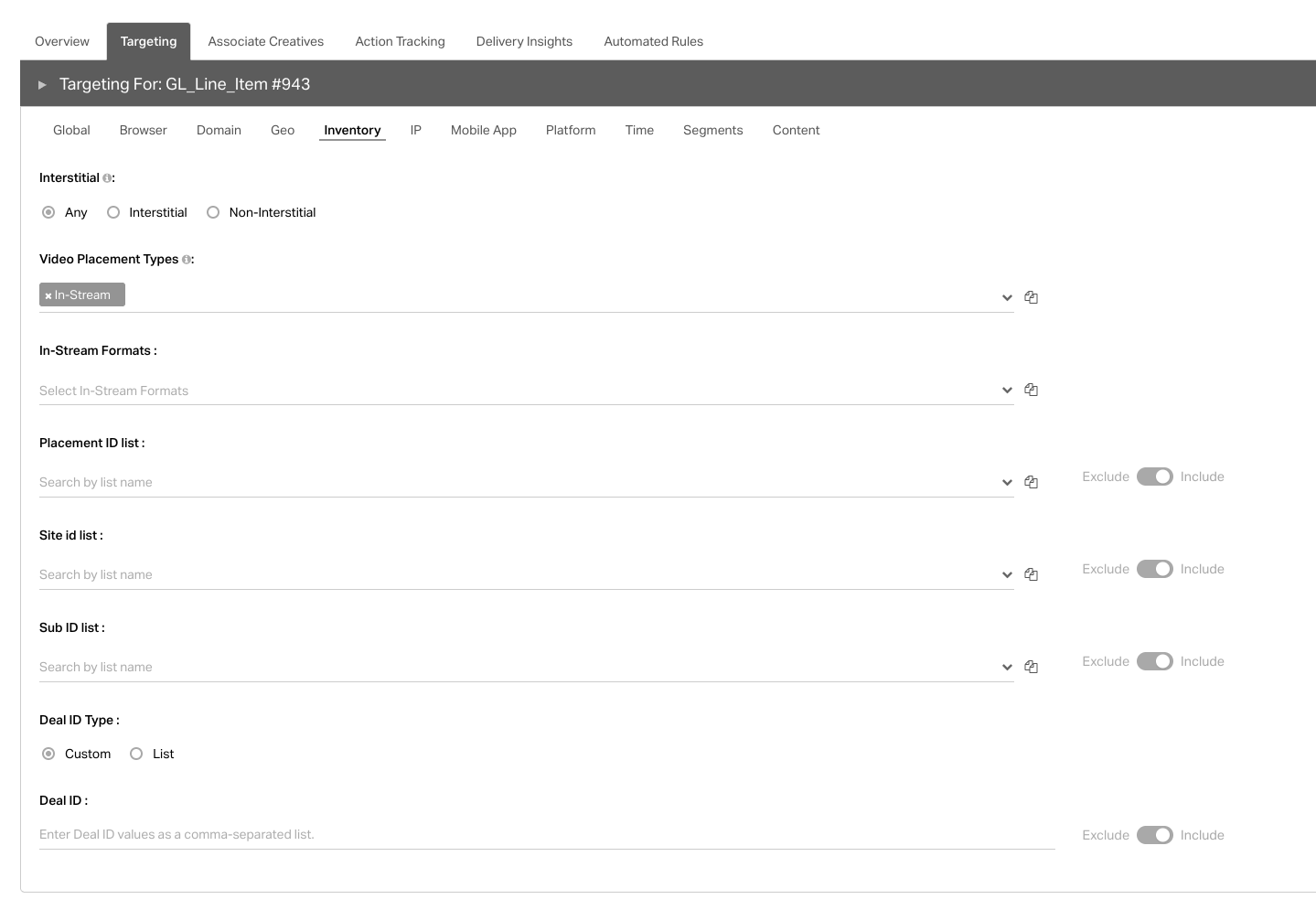Click copy icon beside Video Placement Types
The height and width of the screenshot is (910, 1316).
click(x=1031, y=297)
